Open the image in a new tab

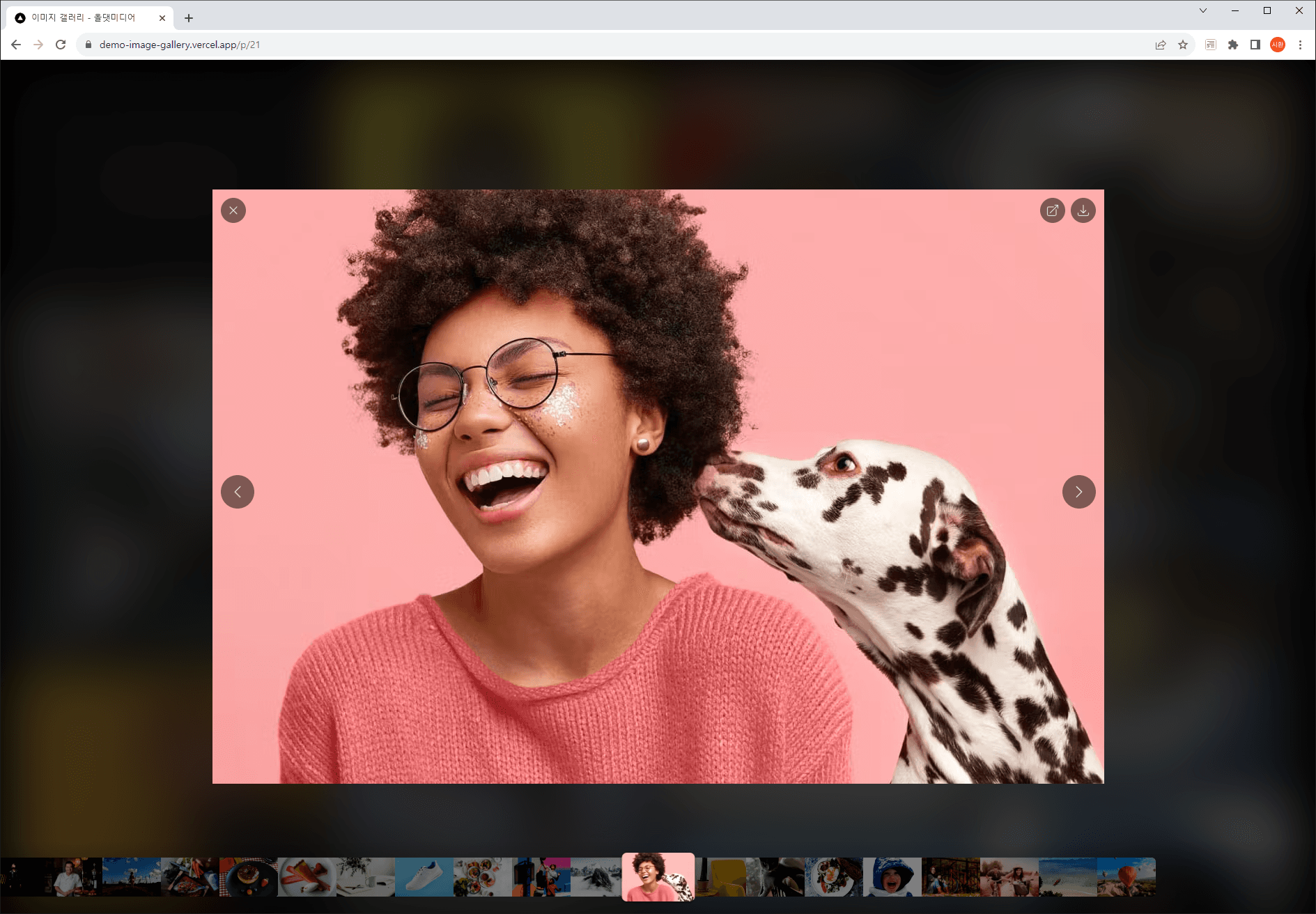coord(1052,210)
